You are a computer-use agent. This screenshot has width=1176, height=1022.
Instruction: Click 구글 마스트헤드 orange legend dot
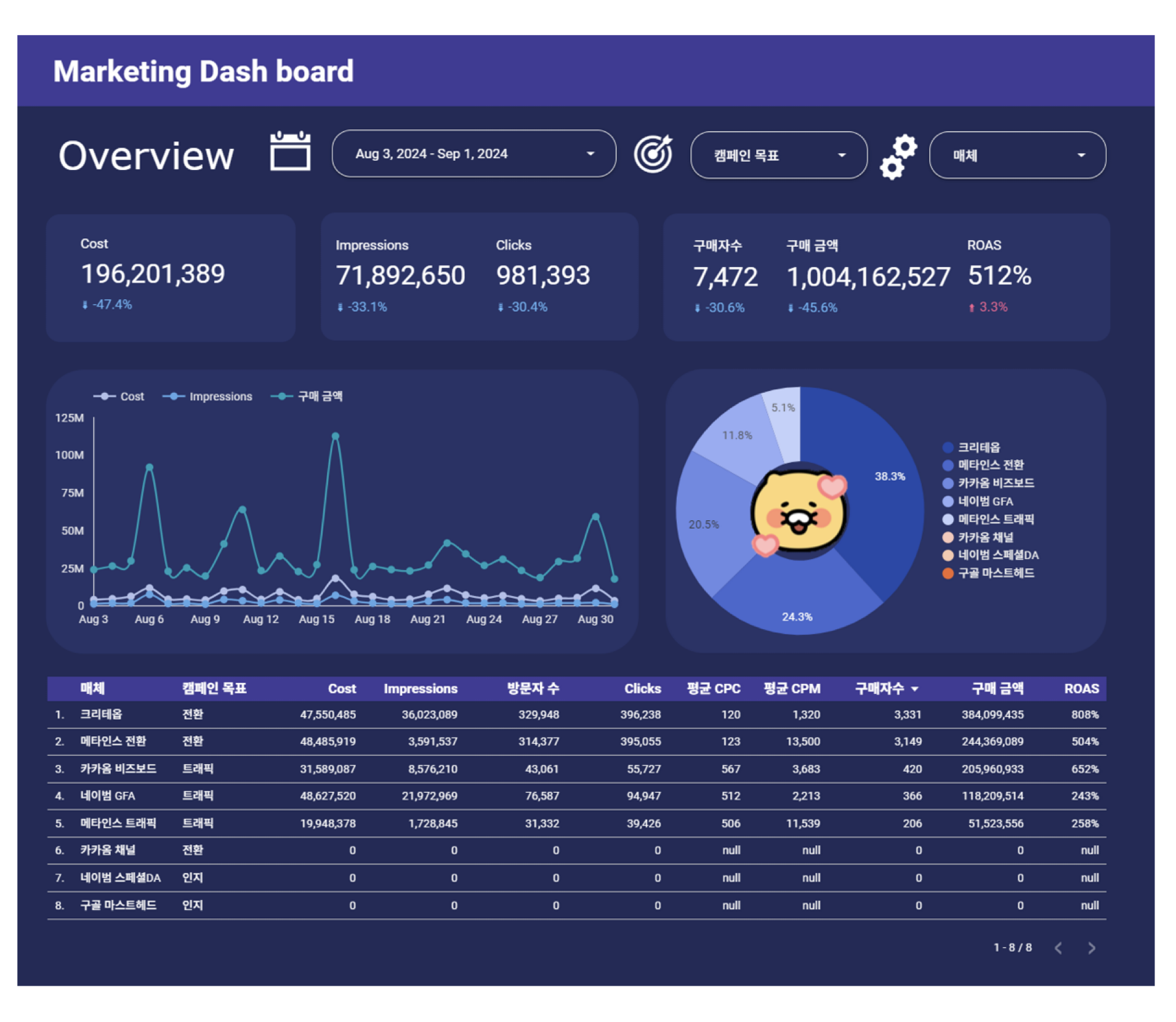pyautogui.click(x=948, y=573)
